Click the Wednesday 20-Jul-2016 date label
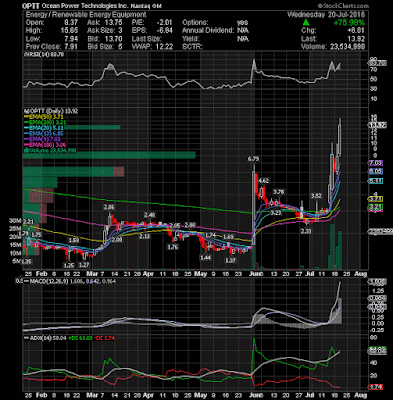The image size is (393, 400). [326, 14]
